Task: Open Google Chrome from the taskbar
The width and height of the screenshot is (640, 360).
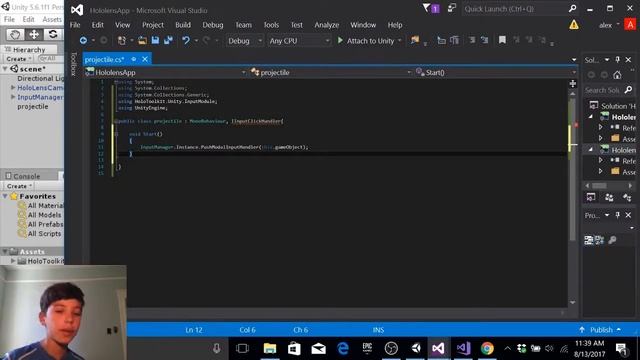Action: coord(487,349)
